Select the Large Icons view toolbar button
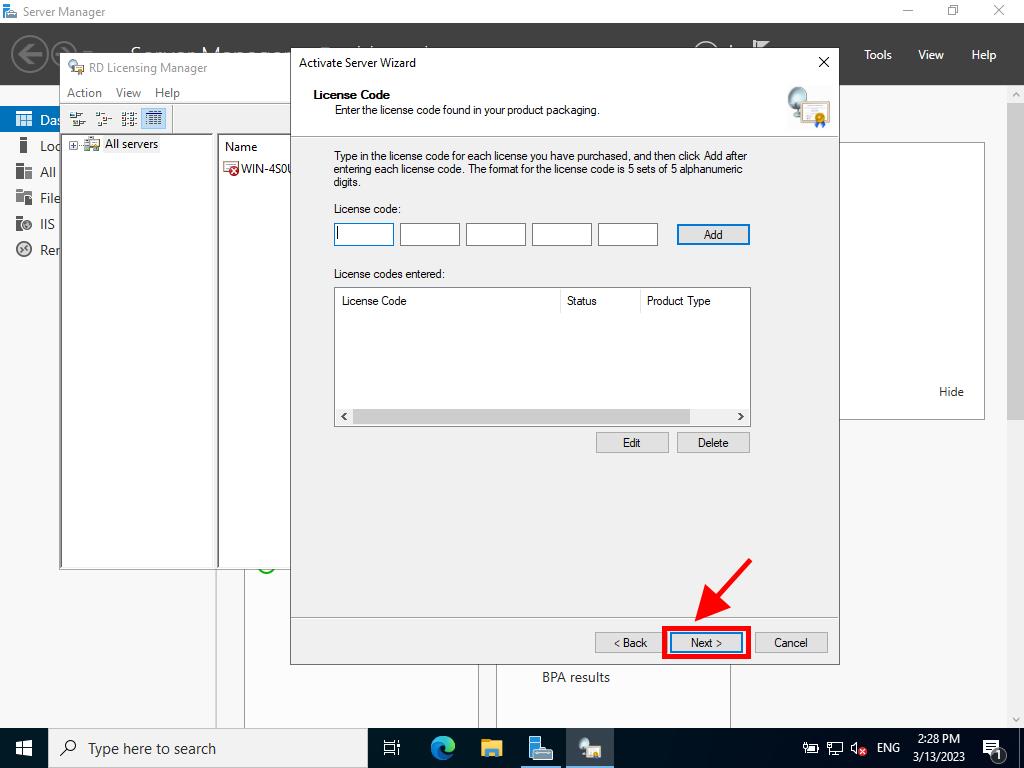The width and height of the screenshot is (1024, 768). (77, 119)
